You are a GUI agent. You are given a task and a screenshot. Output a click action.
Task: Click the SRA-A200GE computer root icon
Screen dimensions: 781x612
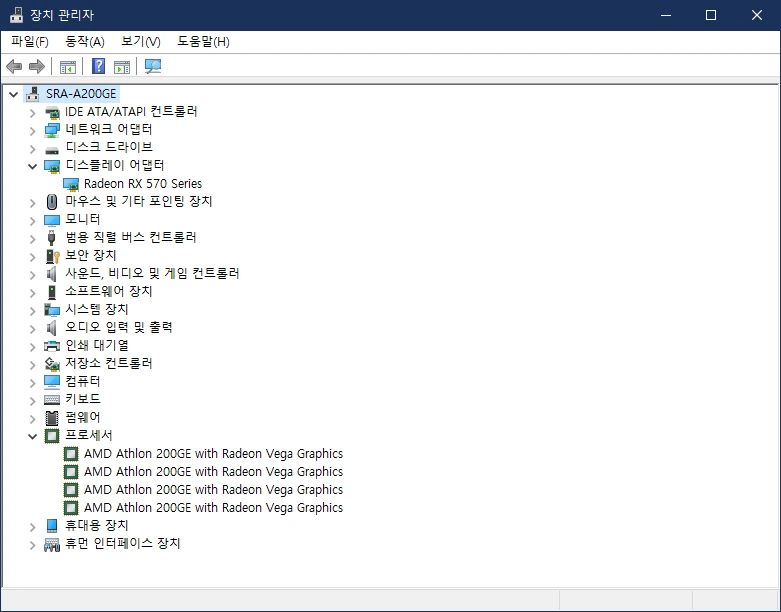point(32,94)
